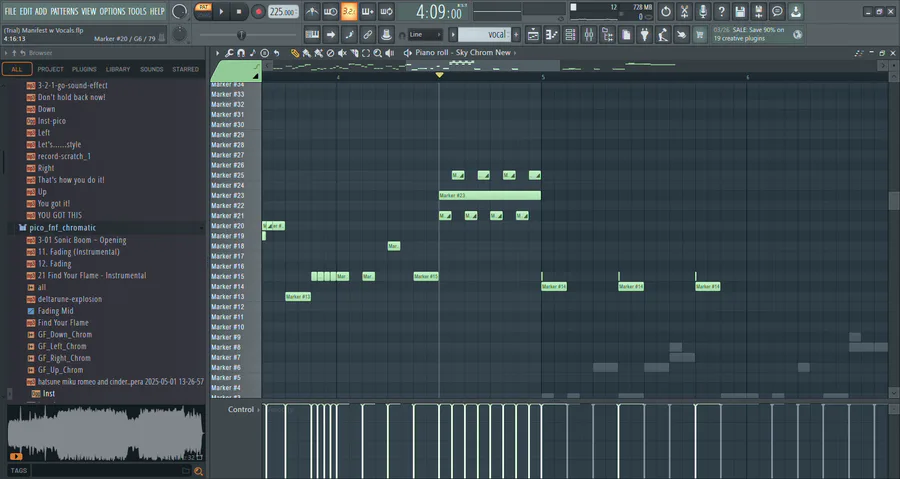The width and height of the screenshot is (900, 479).
Task: Click the audio editor scissors icon
Action: 684,11
